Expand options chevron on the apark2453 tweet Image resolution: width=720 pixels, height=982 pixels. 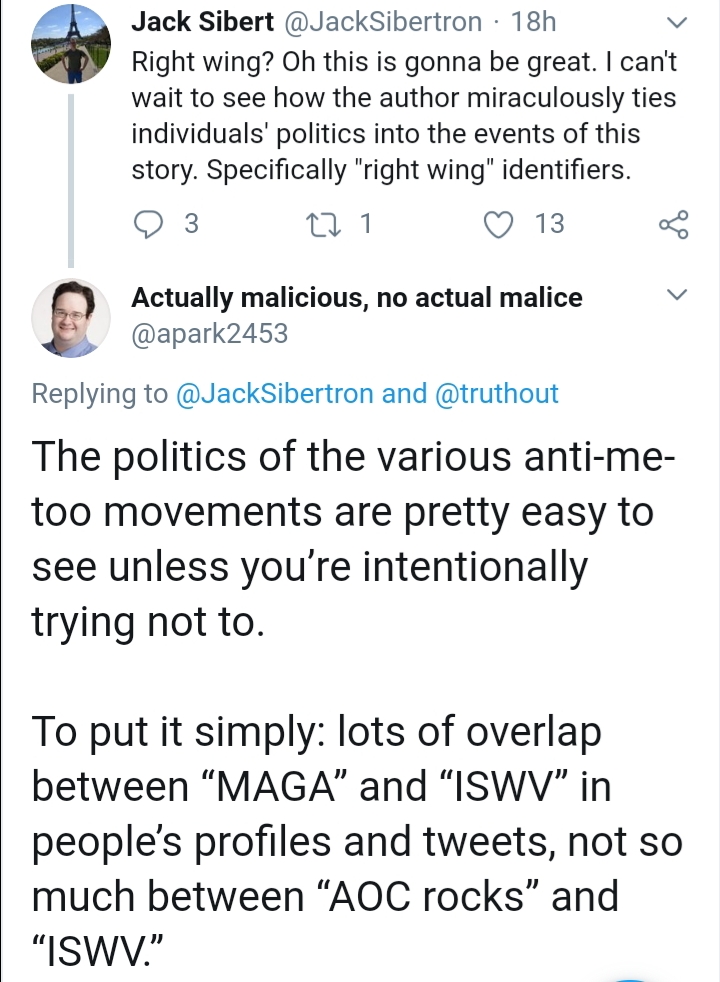click(676, 294)
